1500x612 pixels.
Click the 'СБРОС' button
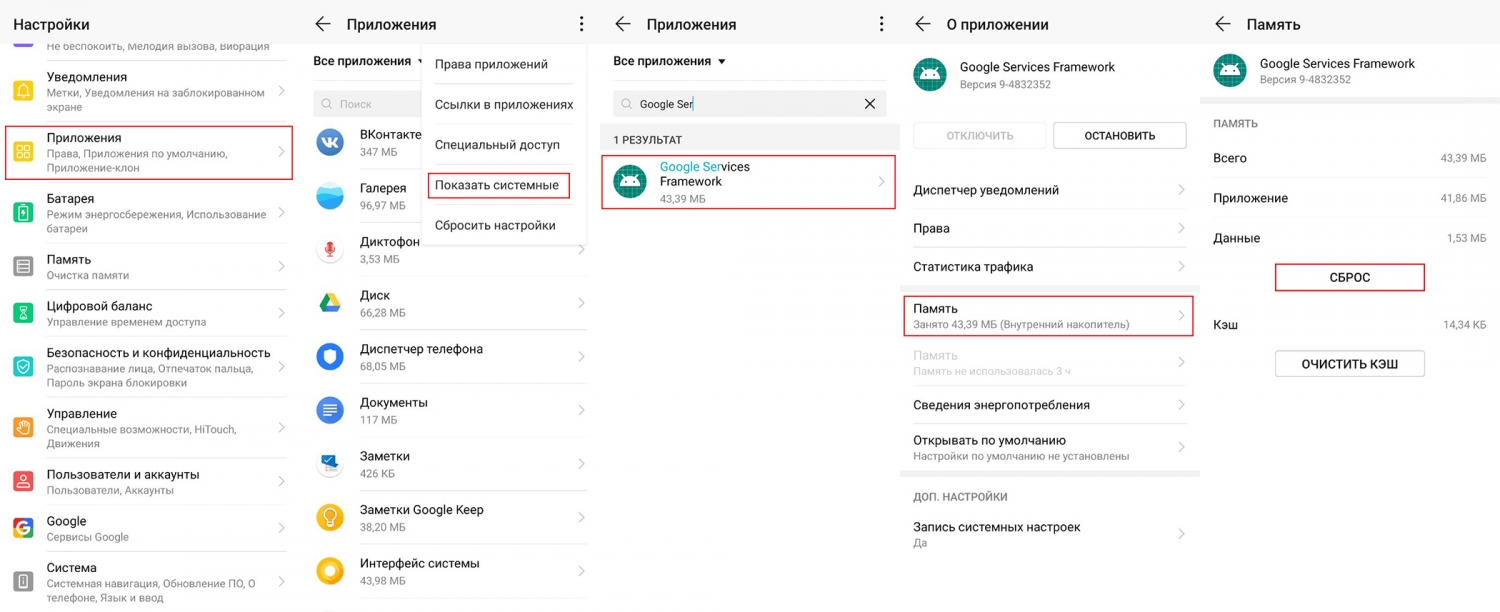pyautogui.click(x=1349, y=277)
